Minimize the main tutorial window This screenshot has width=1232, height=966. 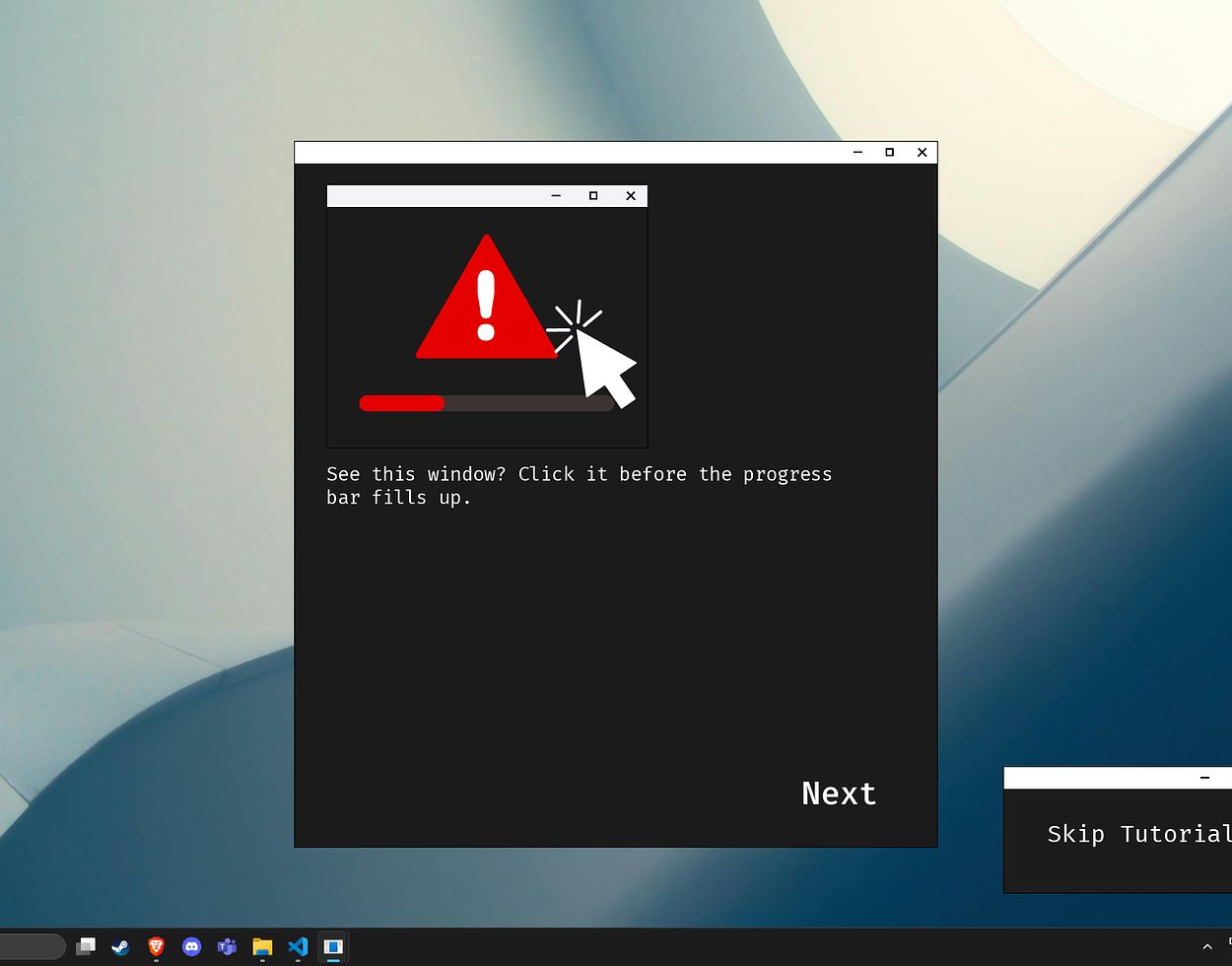(x=857, y=153)
